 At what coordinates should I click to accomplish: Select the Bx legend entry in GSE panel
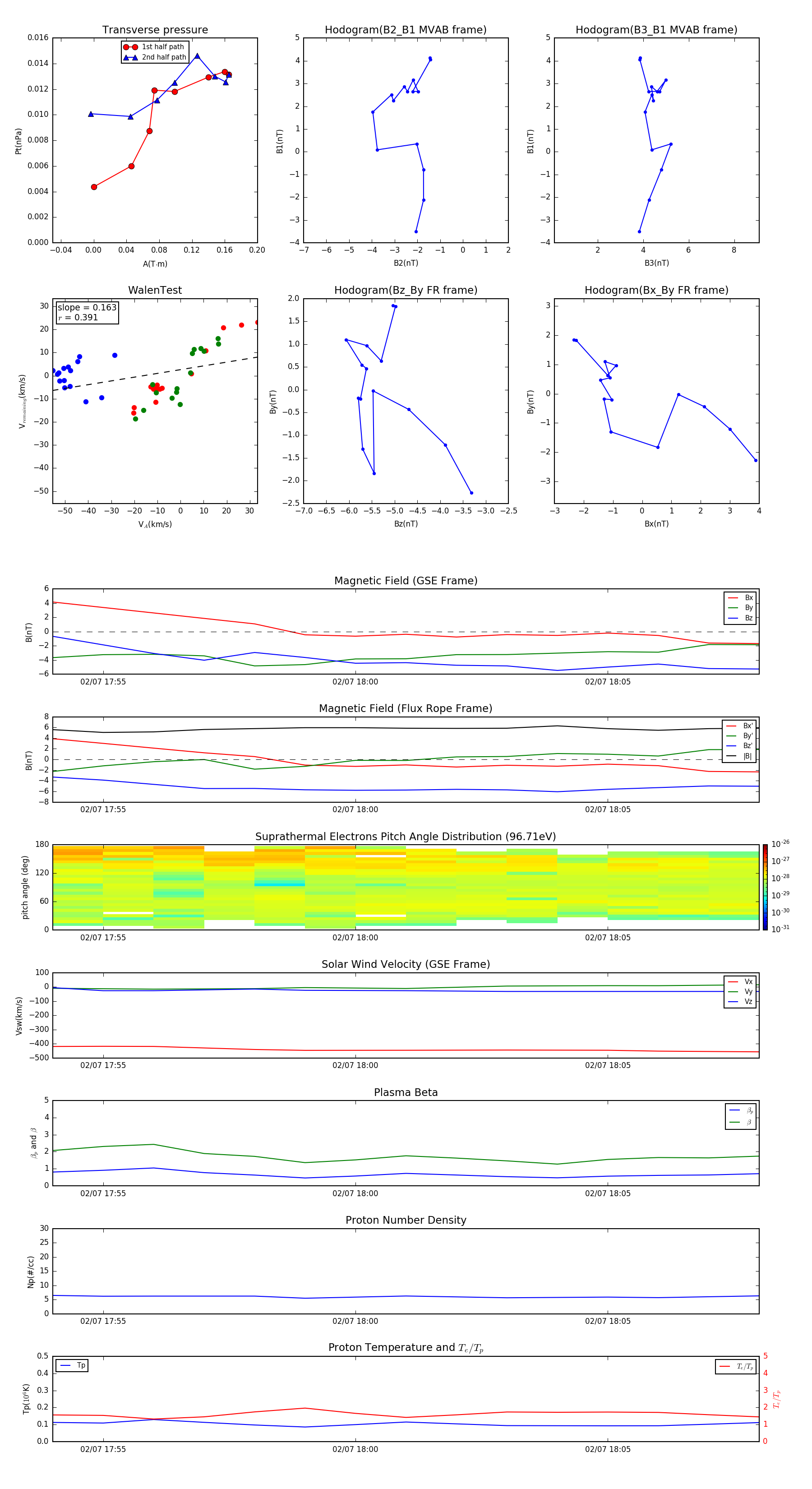pos(741,598)
